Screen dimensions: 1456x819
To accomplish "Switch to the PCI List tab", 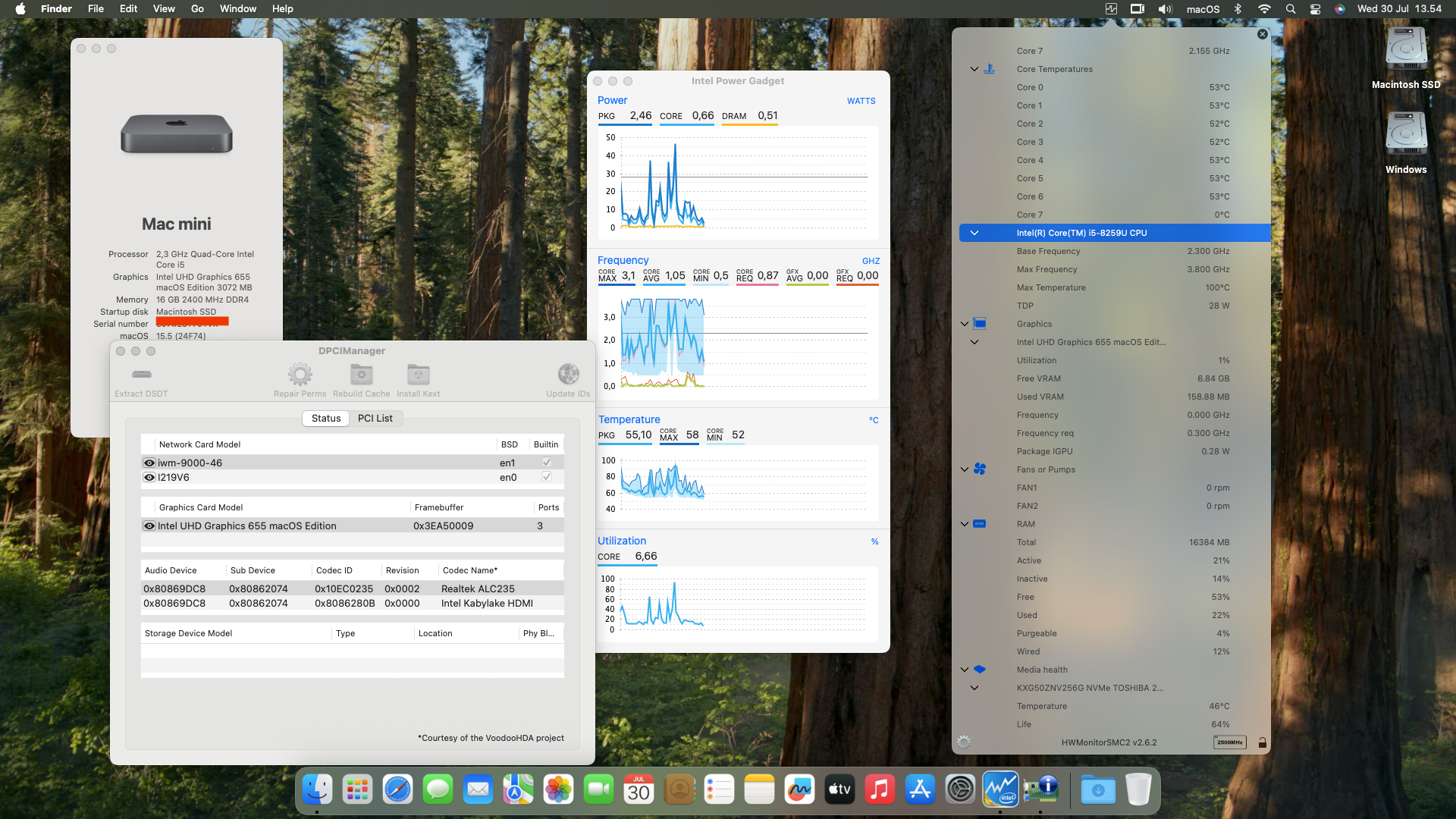I will click(x=375, y=418).
